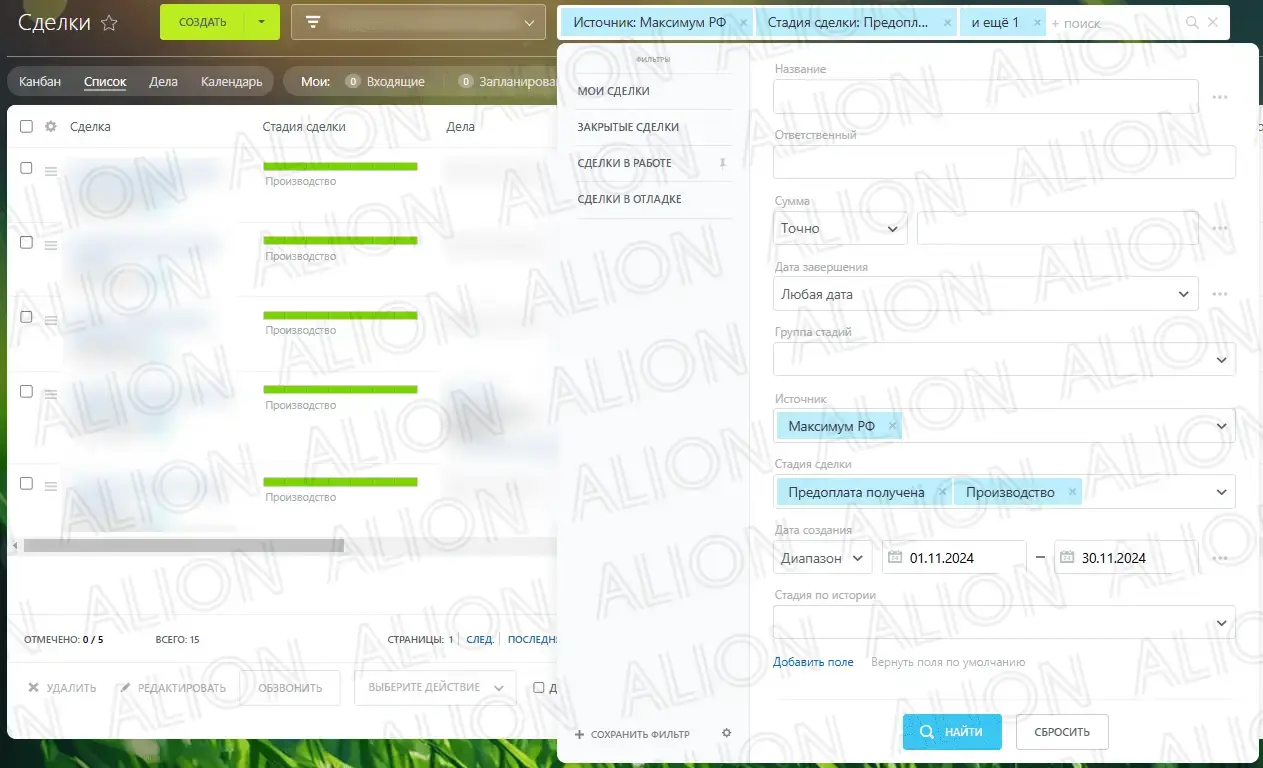Screen dimensions: 1263x768
Task: Open Дата создания 'Диапазон' dropdown
Action: click(823, 558)
